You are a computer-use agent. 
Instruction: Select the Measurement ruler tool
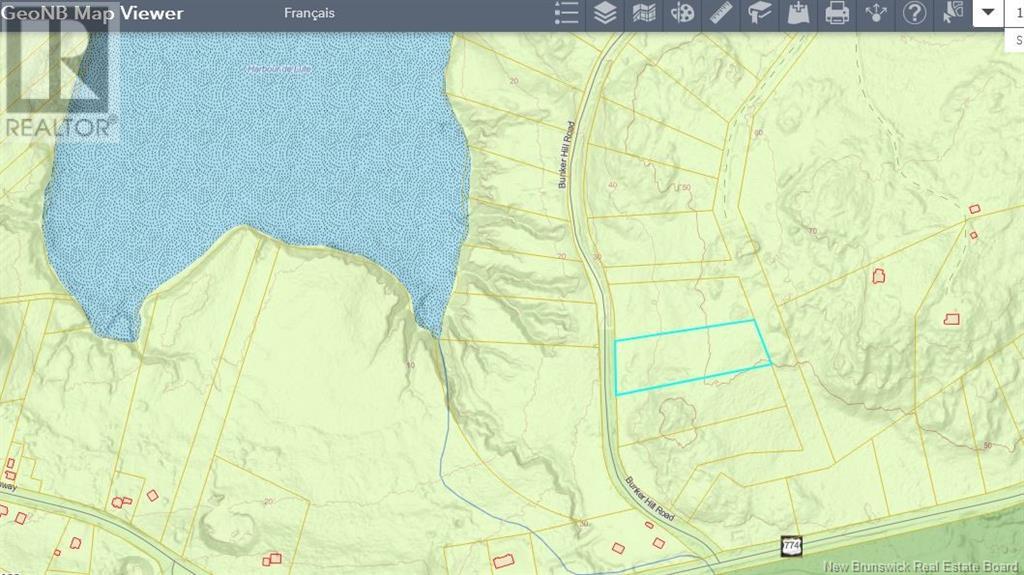[721, 13]
